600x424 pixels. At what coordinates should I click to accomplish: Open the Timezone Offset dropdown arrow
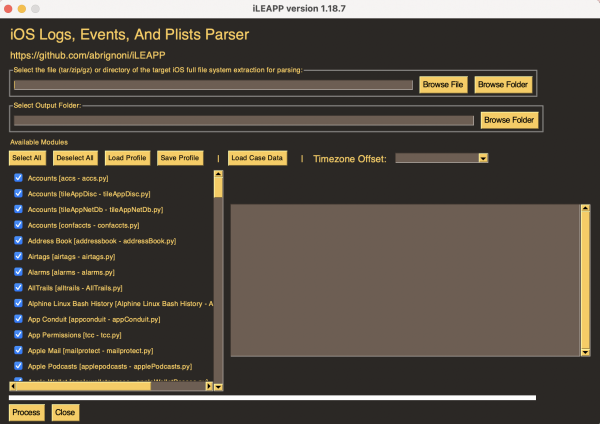(x=483, y=158)
